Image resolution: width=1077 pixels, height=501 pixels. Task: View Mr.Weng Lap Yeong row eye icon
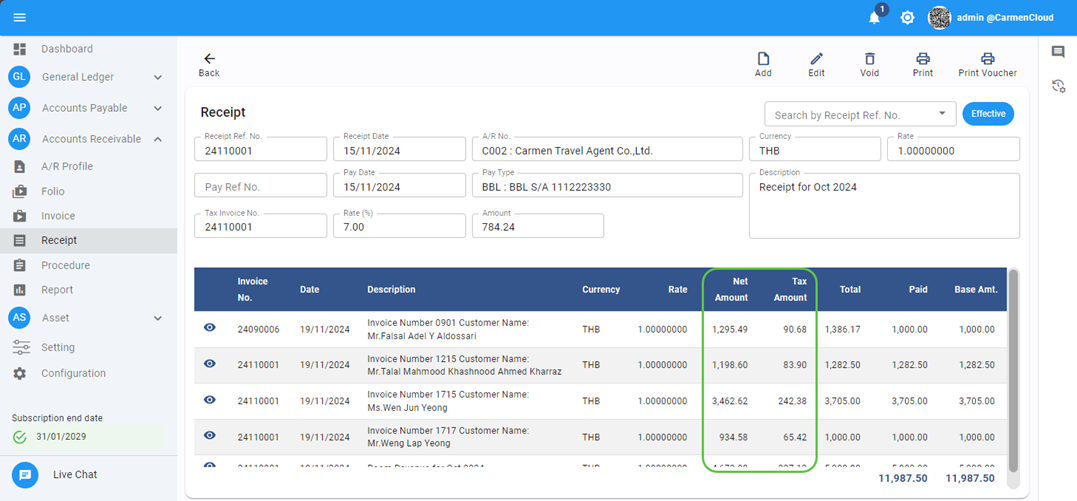click(210, 436)
